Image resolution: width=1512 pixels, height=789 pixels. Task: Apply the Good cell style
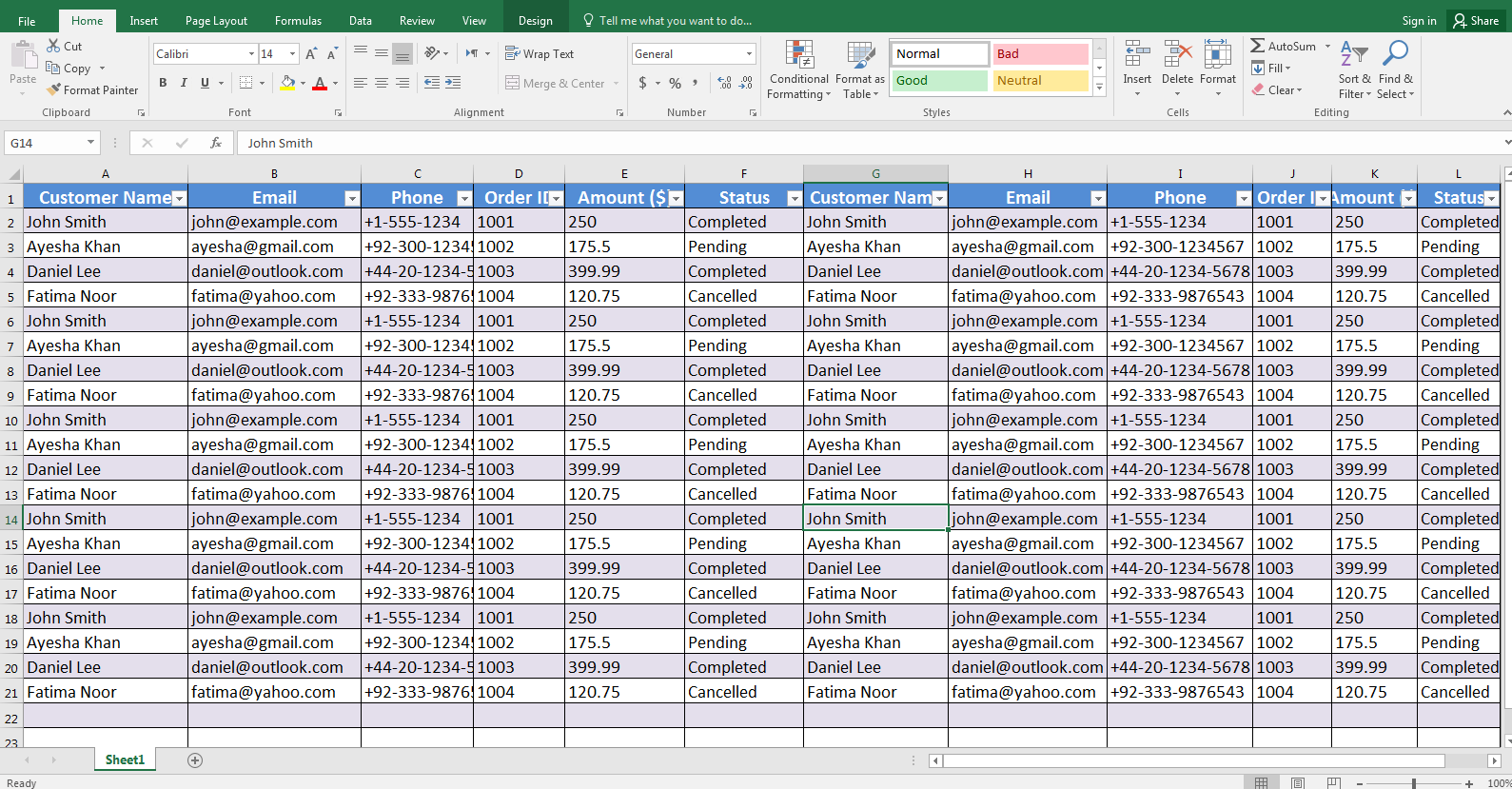[939, 81]
